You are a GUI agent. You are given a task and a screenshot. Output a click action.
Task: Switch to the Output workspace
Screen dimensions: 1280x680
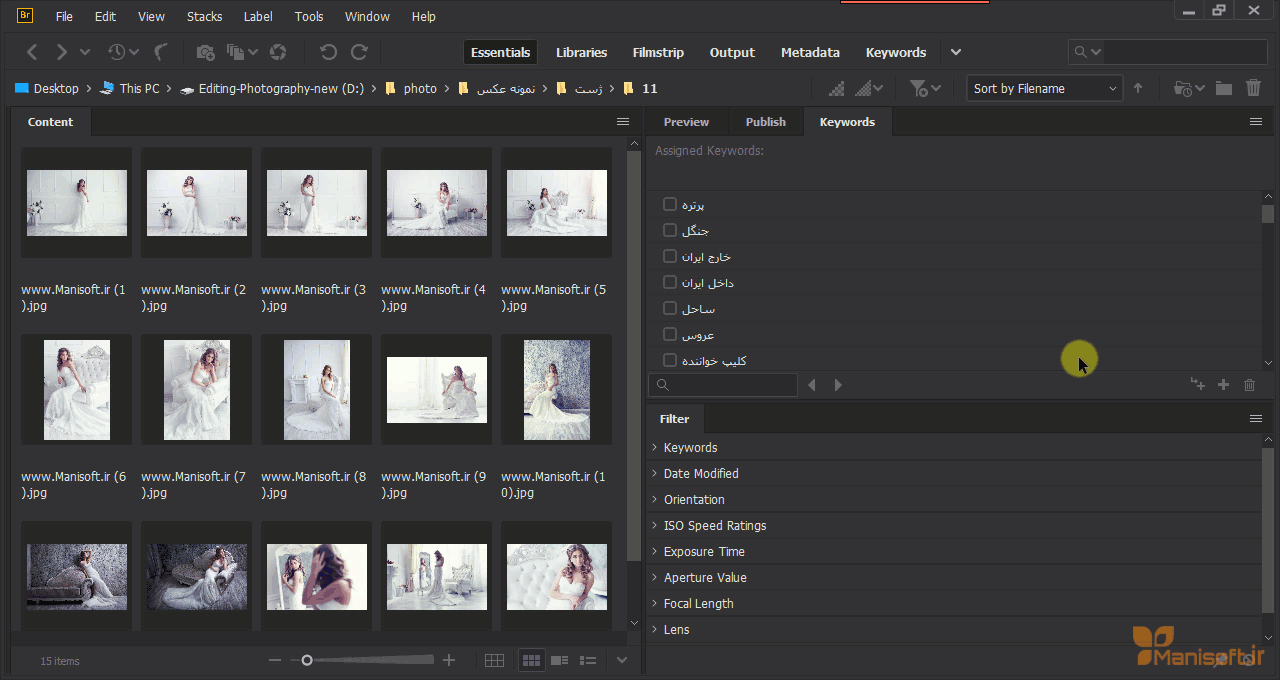tap(732, 52)
